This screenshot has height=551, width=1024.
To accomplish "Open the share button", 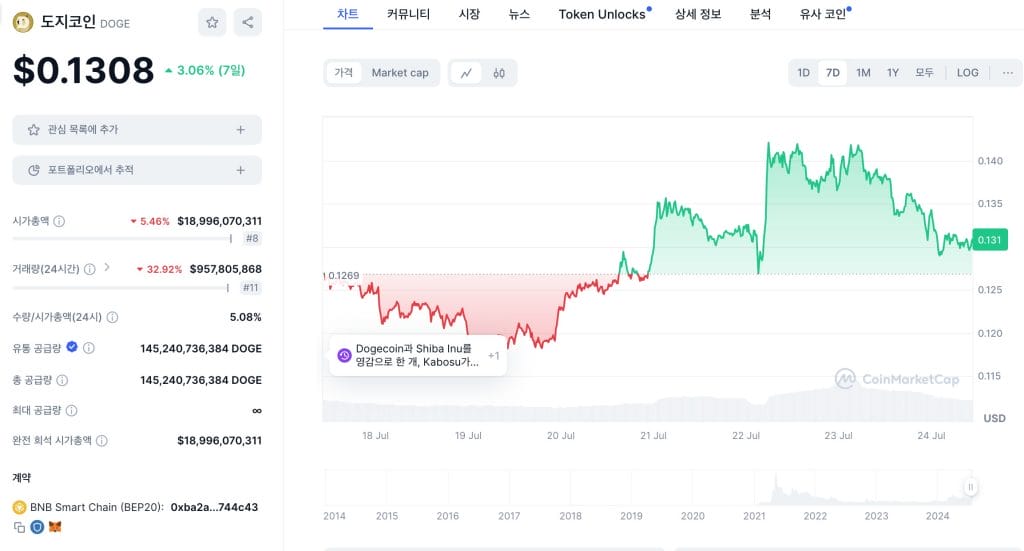I will (248, 22).
